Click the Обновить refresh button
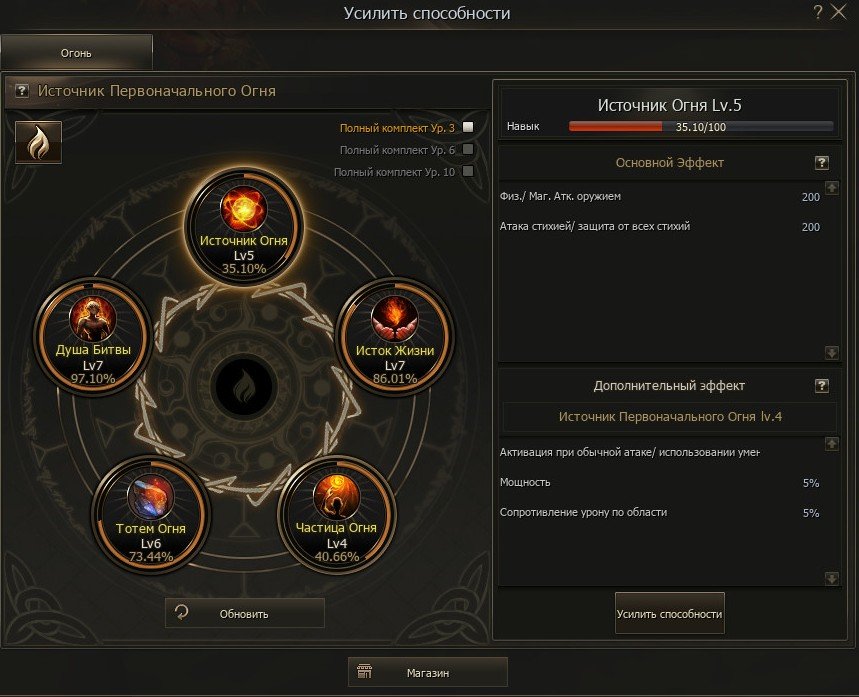This screenshot has width=859, height=697. pos(244,613)
